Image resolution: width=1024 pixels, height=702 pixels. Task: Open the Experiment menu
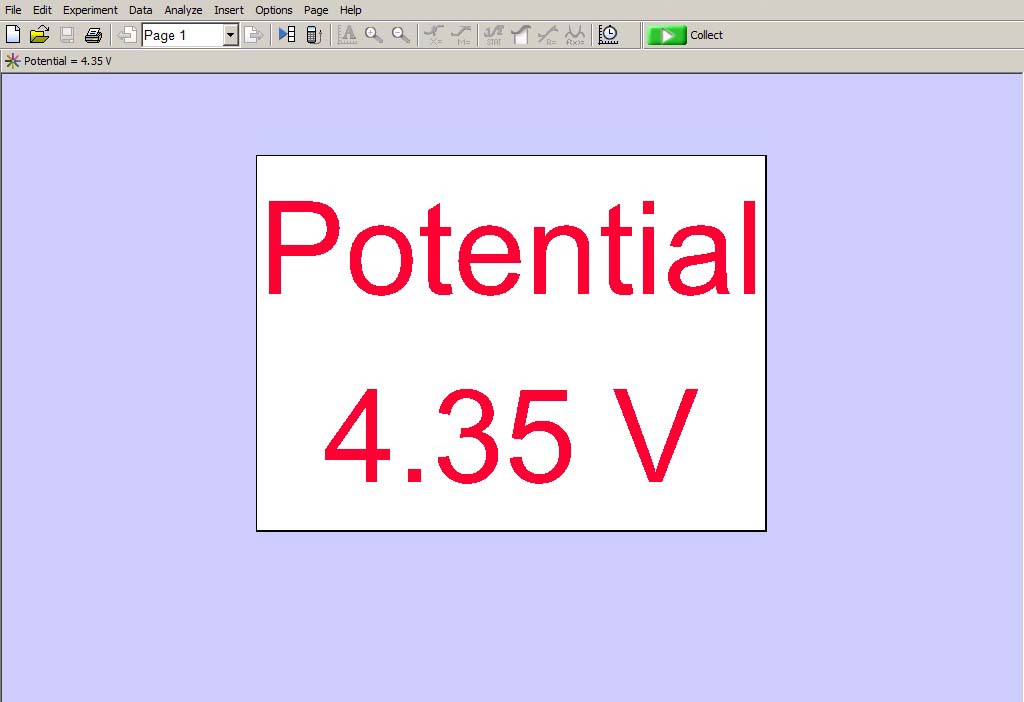click(x=90, y=10)
